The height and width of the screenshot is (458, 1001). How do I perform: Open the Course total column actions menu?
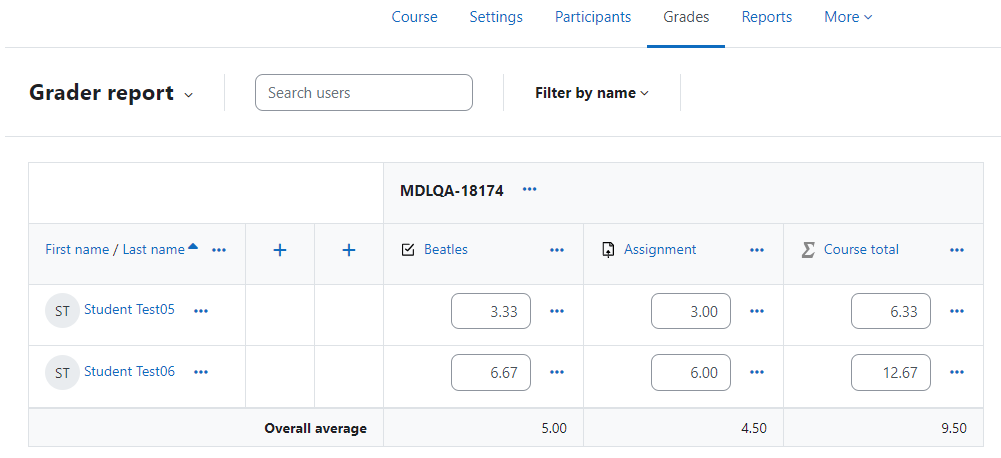click(956, 250)
